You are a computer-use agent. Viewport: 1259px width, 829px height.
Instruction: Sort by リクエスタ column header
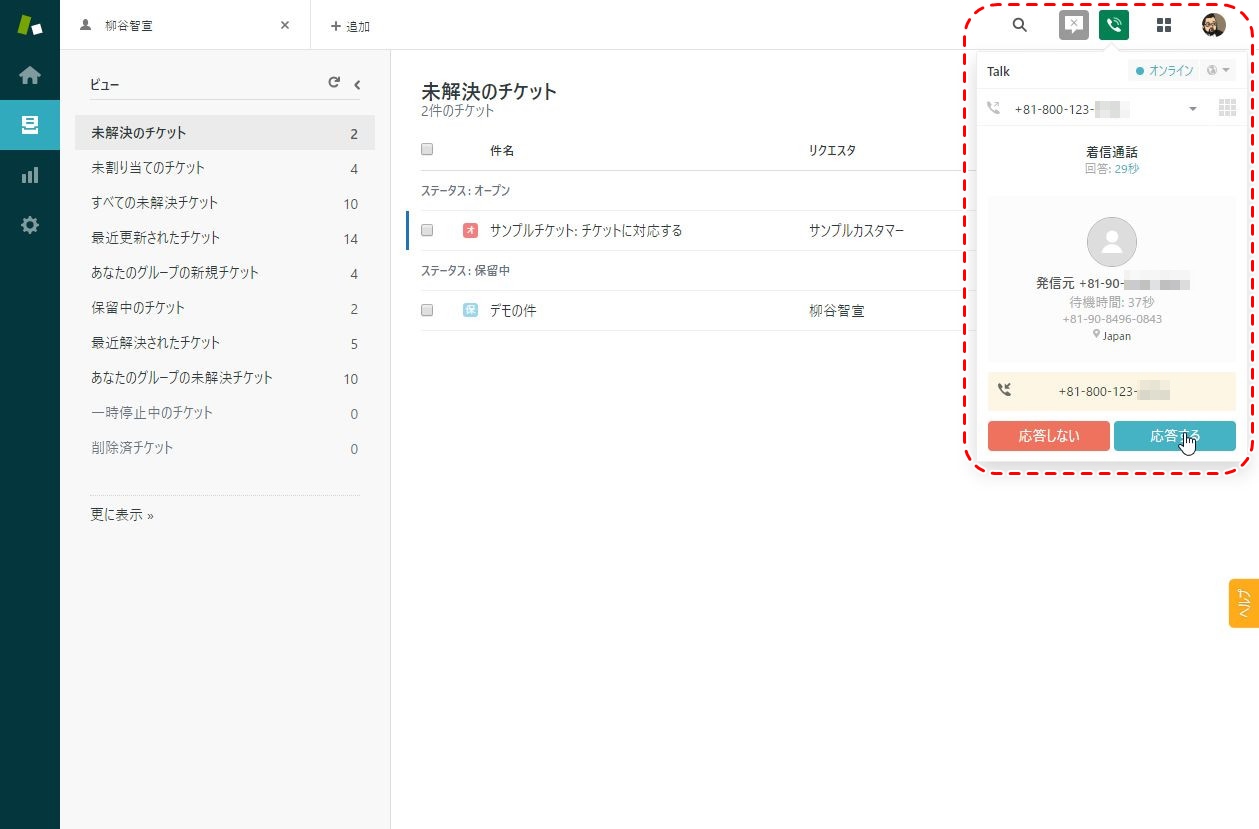pos(832,150)
